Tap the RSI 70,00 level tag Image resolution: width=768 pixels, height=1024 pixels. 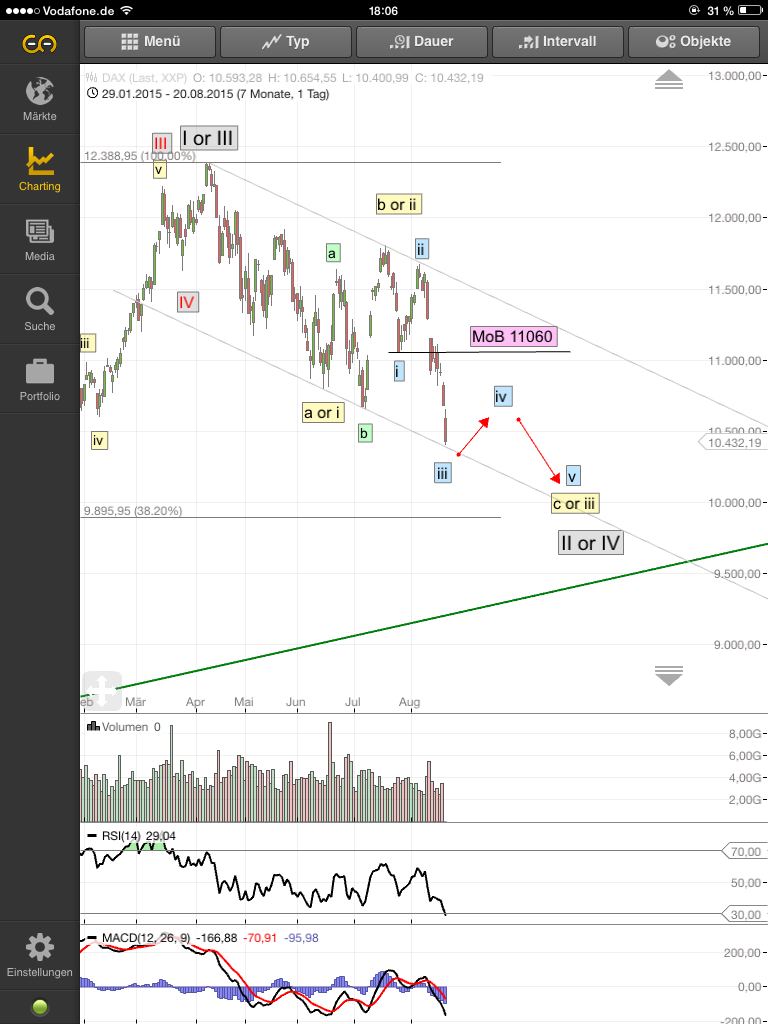[x=743, y=852]
